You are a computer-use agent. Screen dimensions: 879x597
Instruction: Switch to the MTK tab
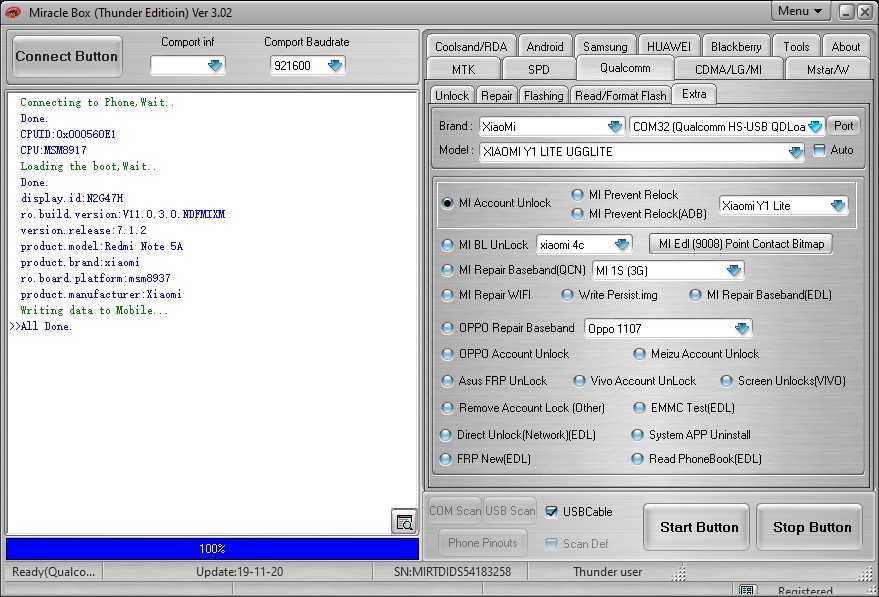(x=464, y=70)
